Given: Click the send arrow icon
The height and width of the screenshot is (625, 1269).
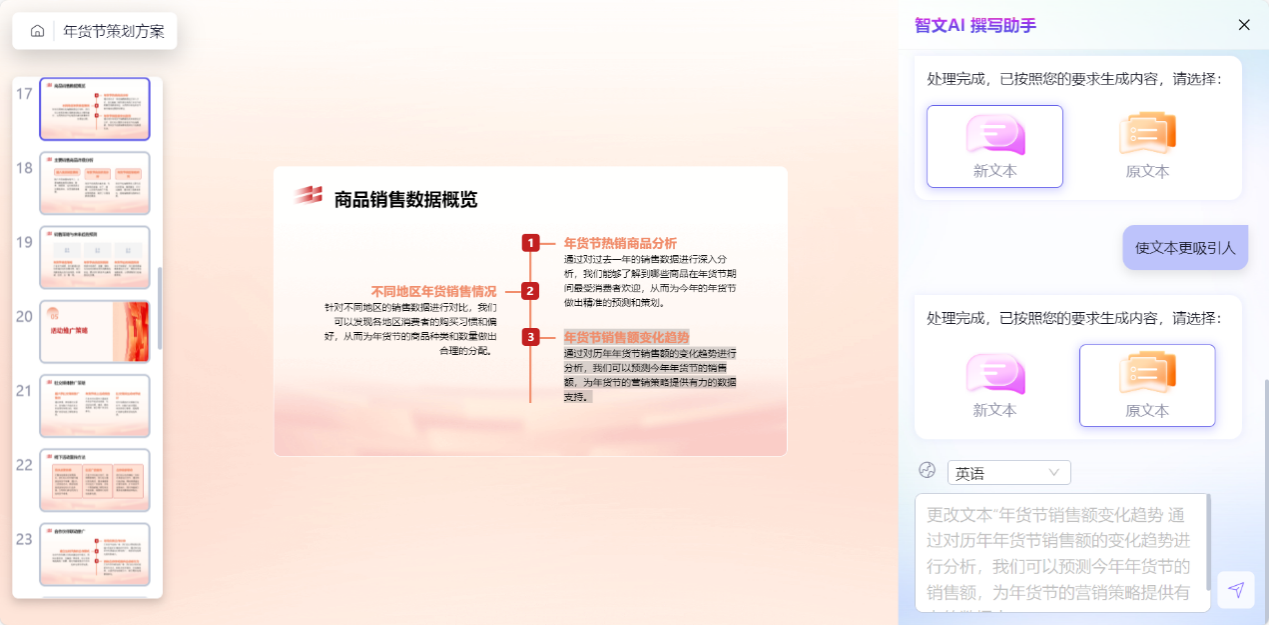Looking at the screenshot, I should [1236, 590].
